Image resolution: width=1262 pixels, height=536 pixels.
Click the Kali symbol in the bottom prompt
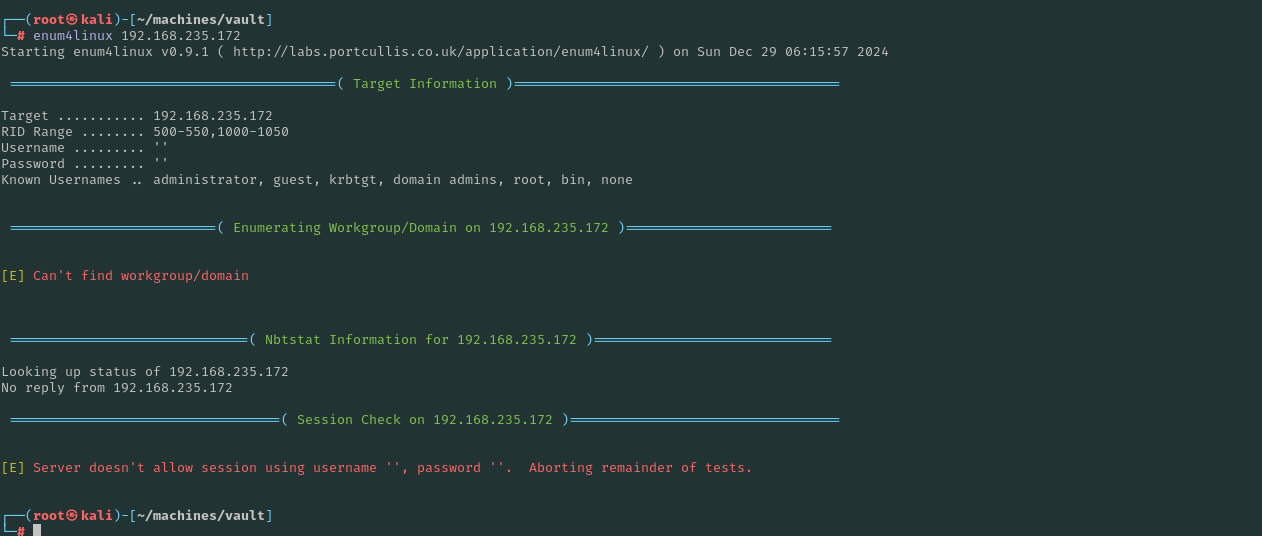point(72,516)
